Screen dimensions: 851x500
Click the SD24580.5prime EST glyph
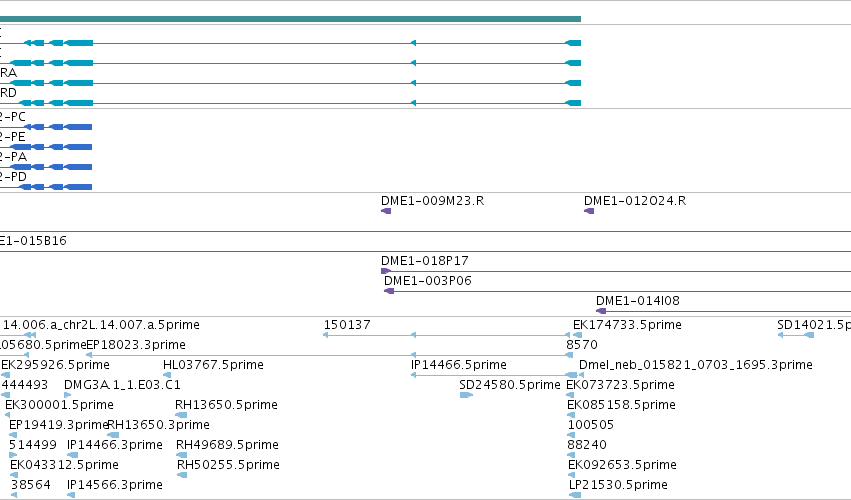(466, 395)
